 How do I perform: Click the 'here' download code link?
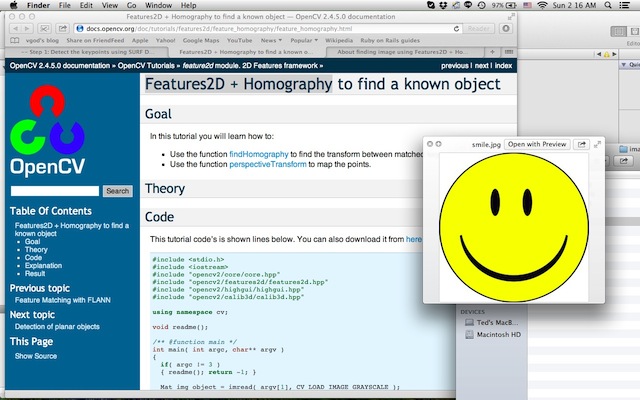click(413, 239)
